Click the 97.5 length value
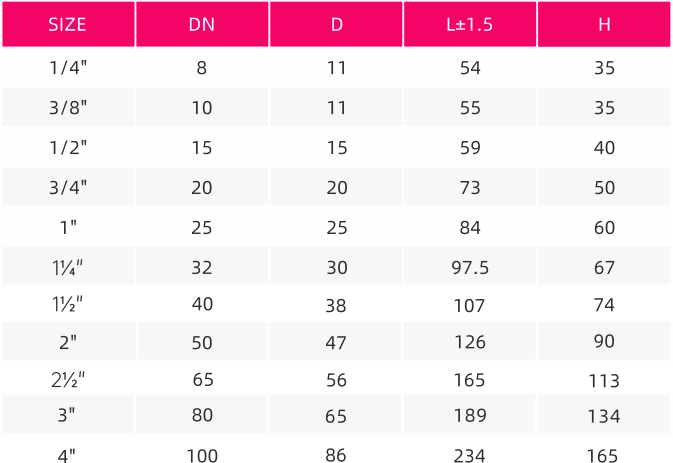The width and height of the screenshot is (673, 463). click(470, 268)
